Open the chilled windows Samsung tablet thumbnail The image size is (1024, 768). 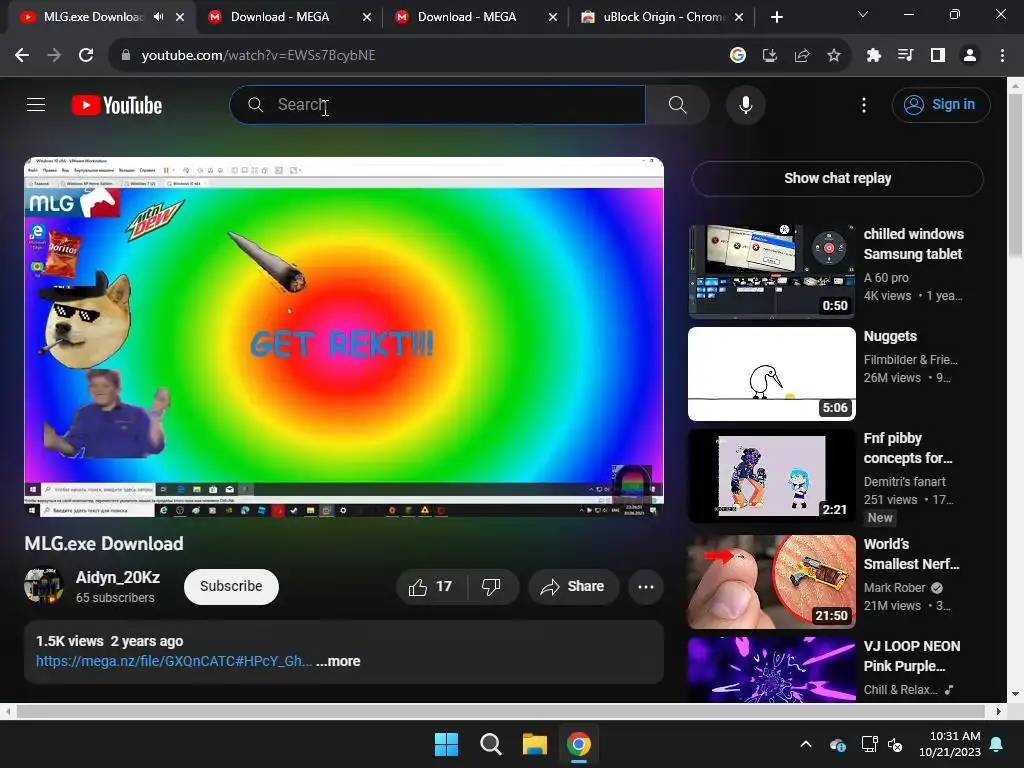(x=771, y=271)
